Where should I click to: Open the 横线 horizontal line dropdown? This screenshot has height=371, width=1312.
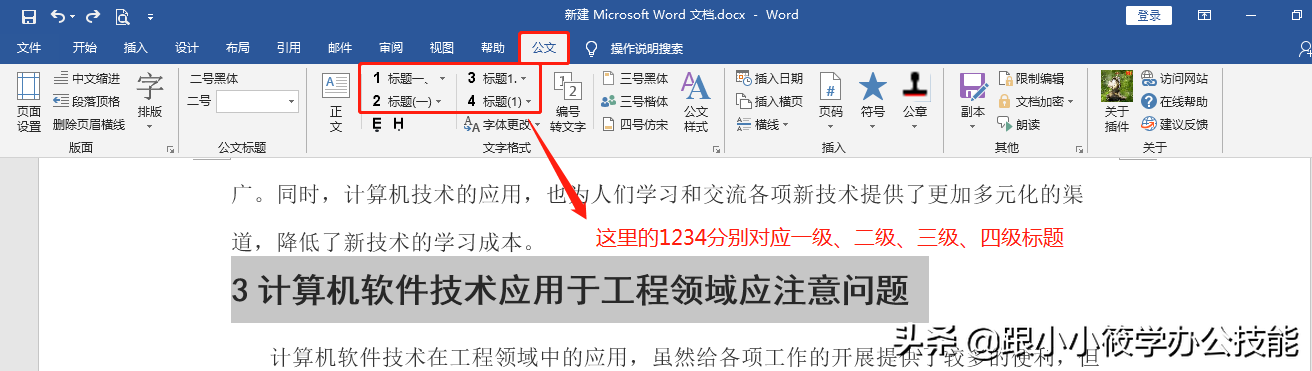[x=762, y=124]
